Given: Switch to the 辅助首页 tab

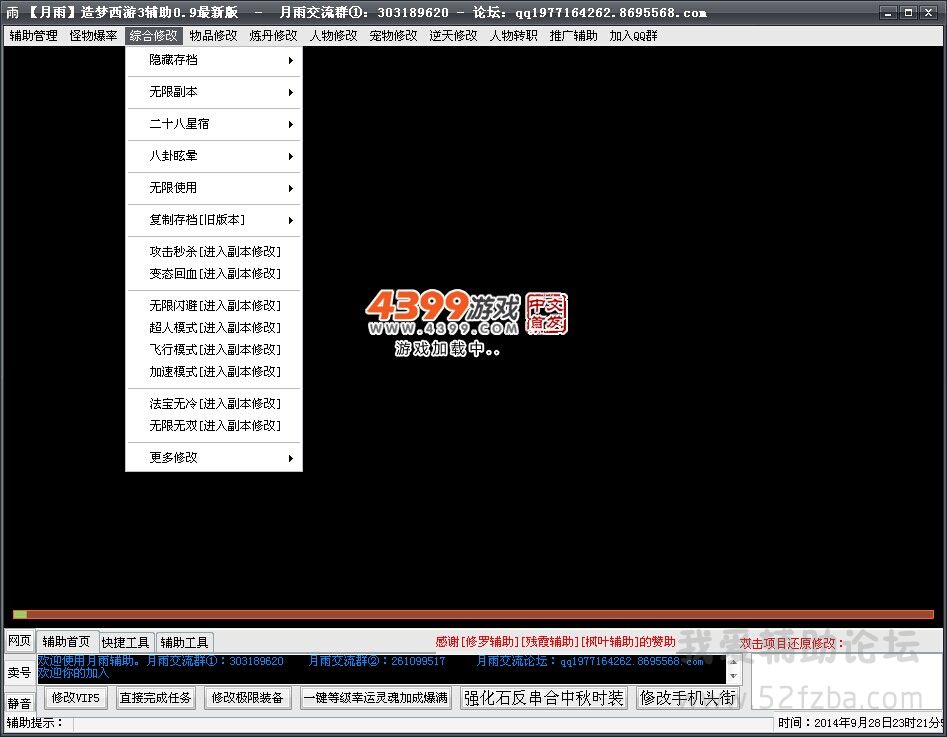Looking at the screenshot, I should pyautogui.click(x=66, y=642).
